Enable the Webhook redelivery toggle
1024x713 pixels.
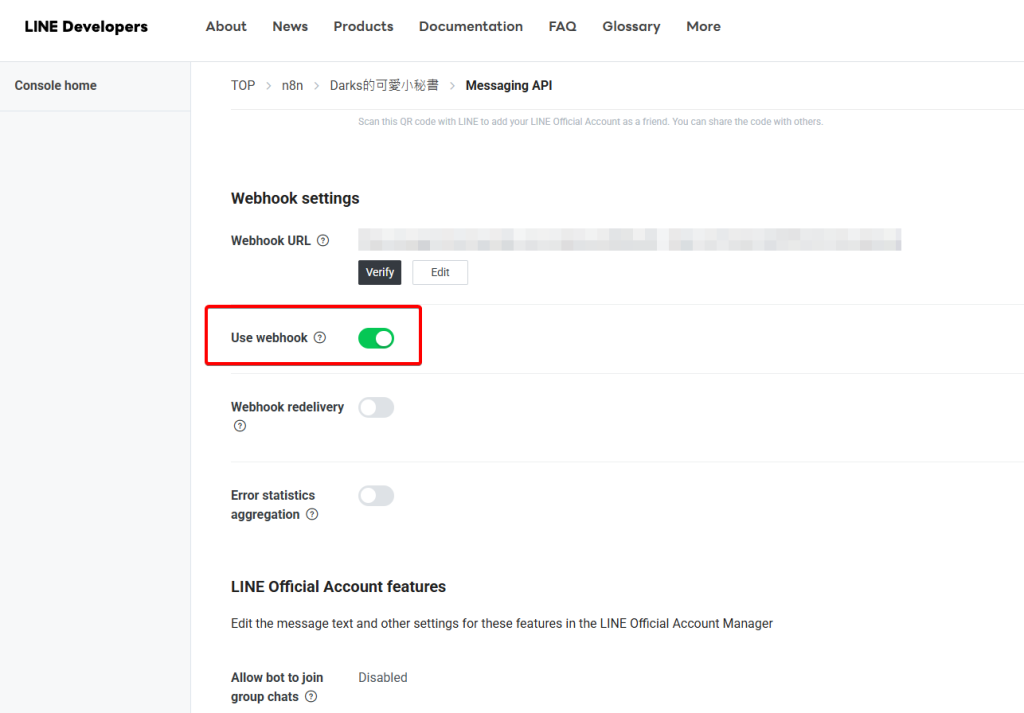(x=376, y=407)
